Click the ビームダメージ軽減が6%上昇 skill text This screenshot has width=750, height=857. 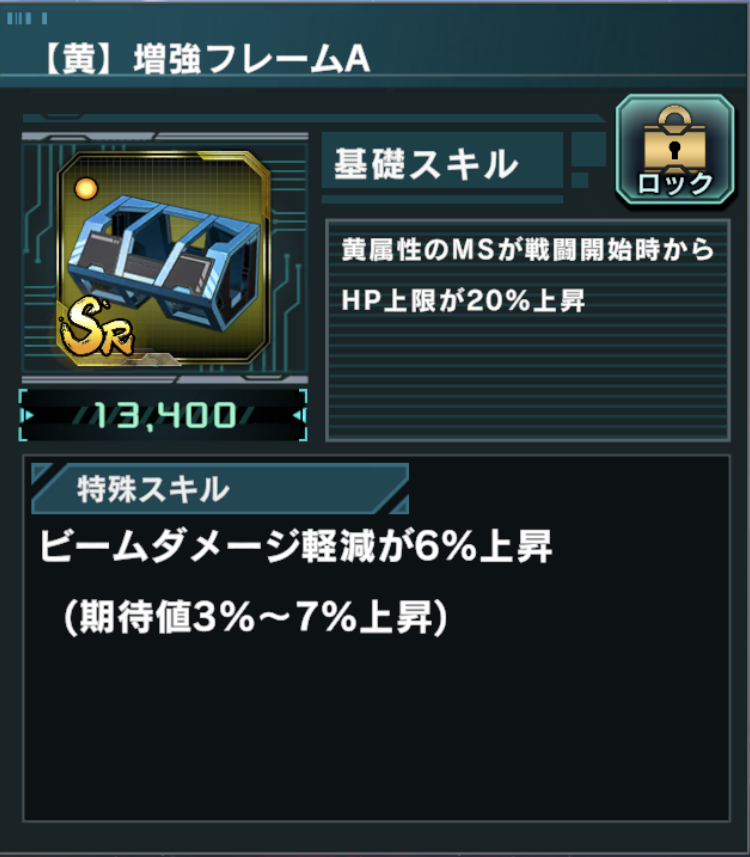(296, 546)
